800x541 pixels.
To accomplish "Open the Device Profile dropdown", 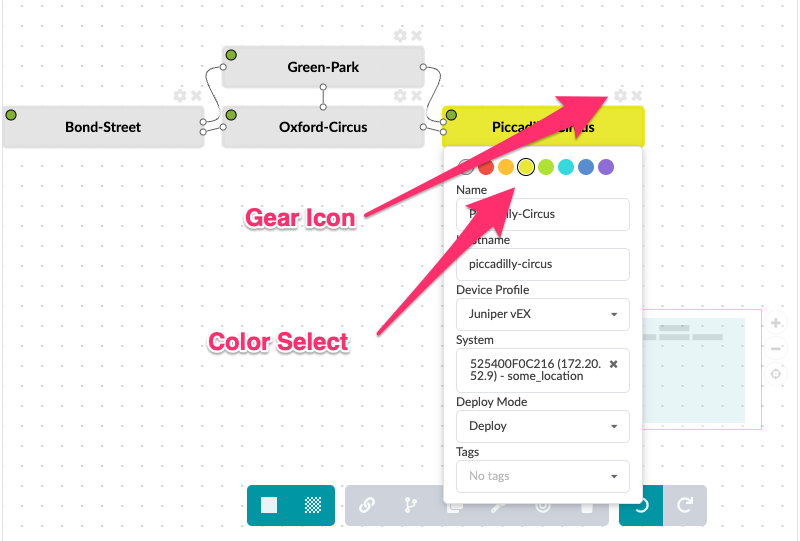I will (x=542, y=314).
